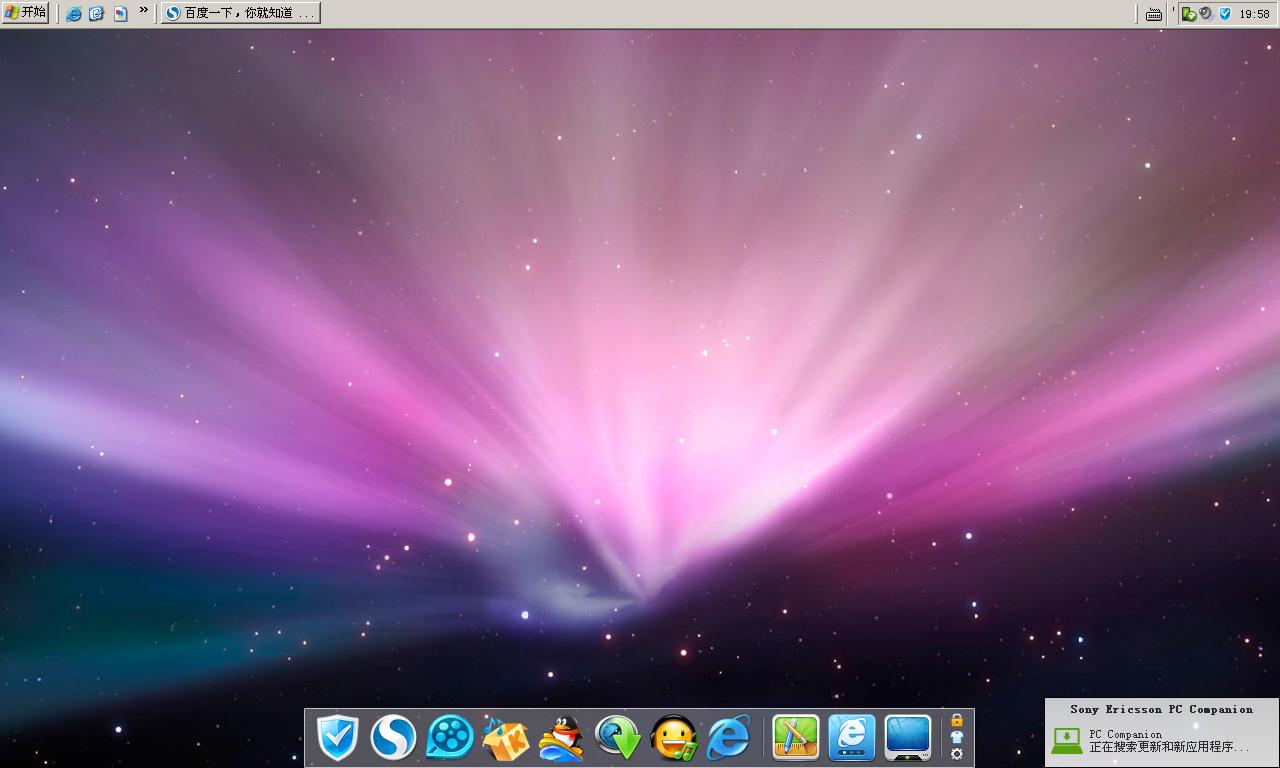The width and height of the screenshot is (1280, 768).
Task: Click the volume speaker icon in system tray
Action: [1206, 14]
